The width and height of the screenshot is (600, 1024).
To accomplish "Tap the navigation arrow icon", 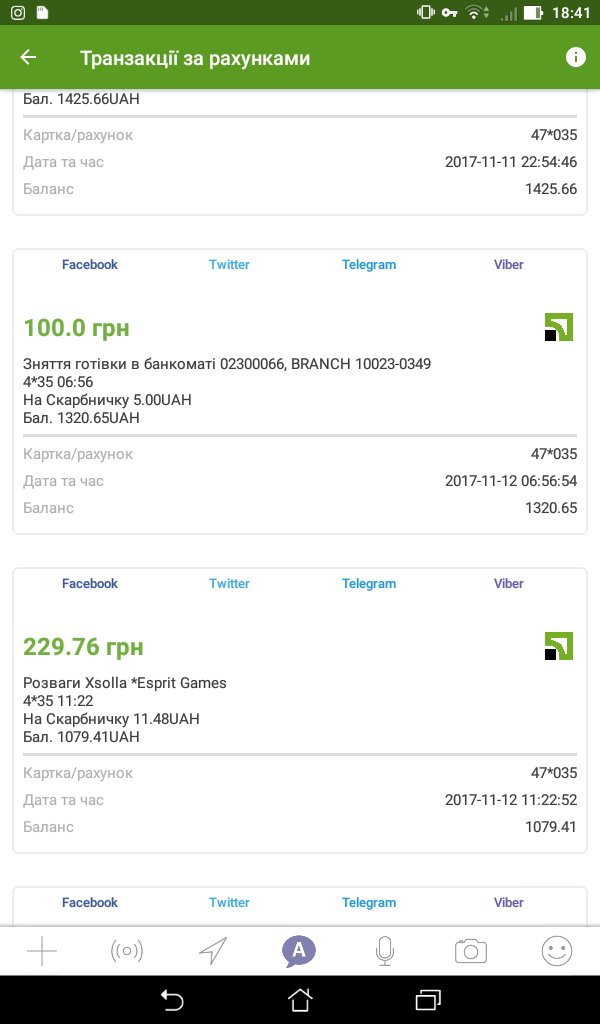I will point(212,952).
